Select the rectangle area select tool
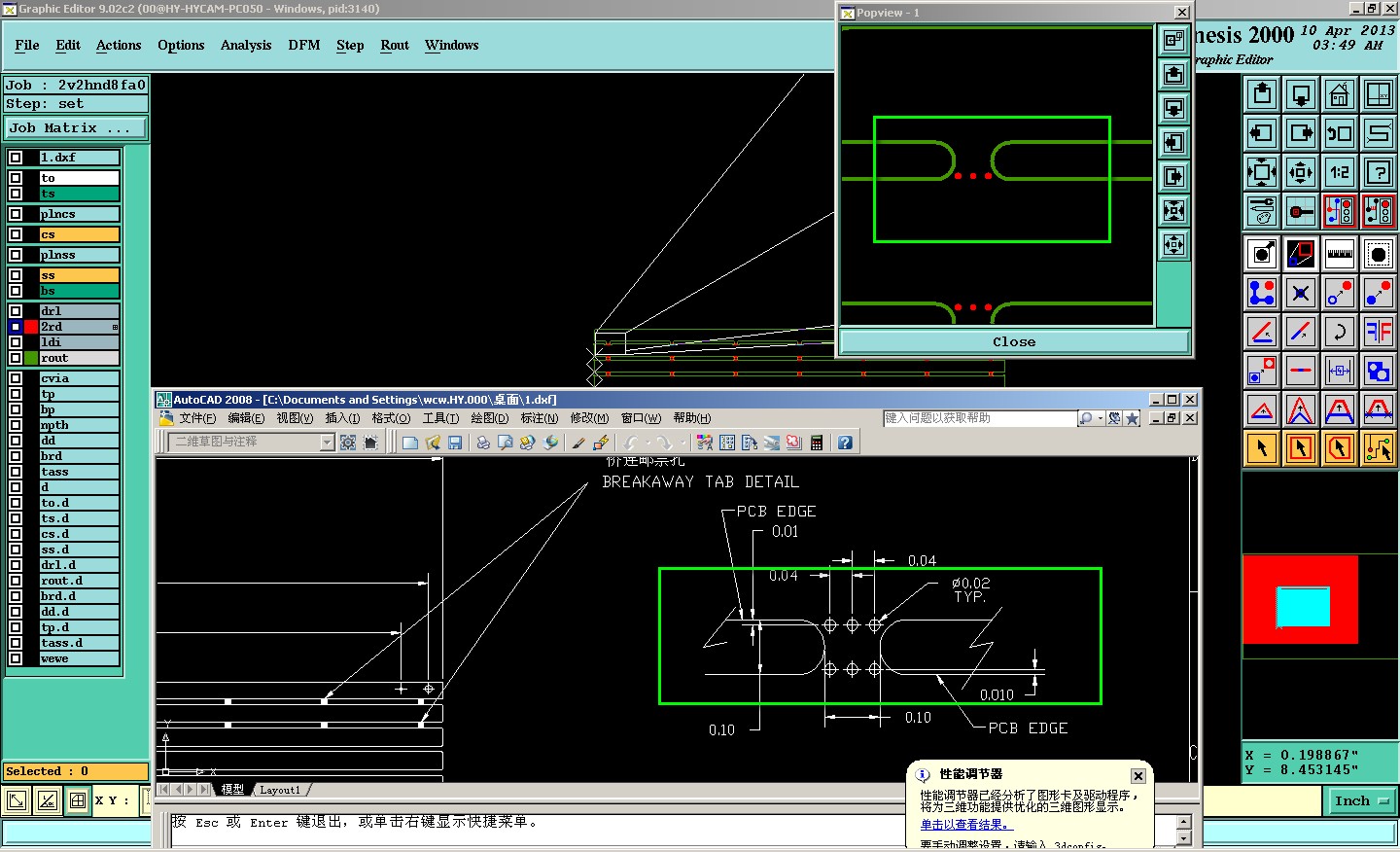This screenshot has height=852, width=1400. point(1301,448)
